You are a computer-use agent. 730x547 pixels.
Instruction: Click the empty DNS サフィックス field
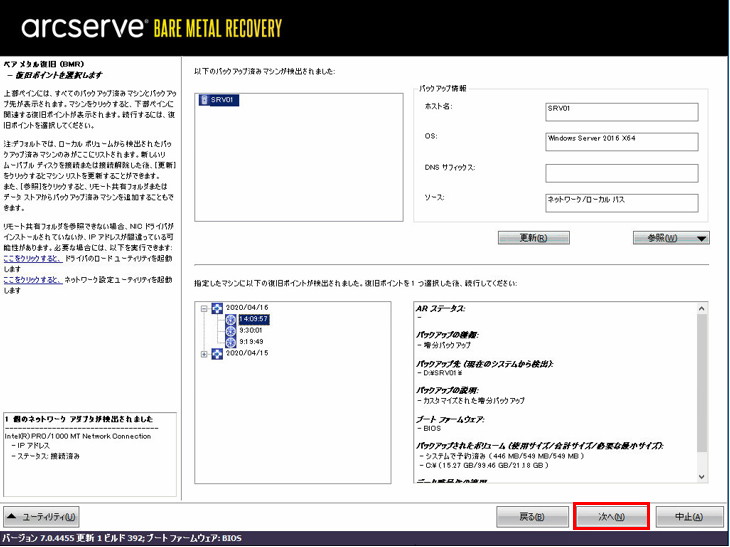(622, 173)
